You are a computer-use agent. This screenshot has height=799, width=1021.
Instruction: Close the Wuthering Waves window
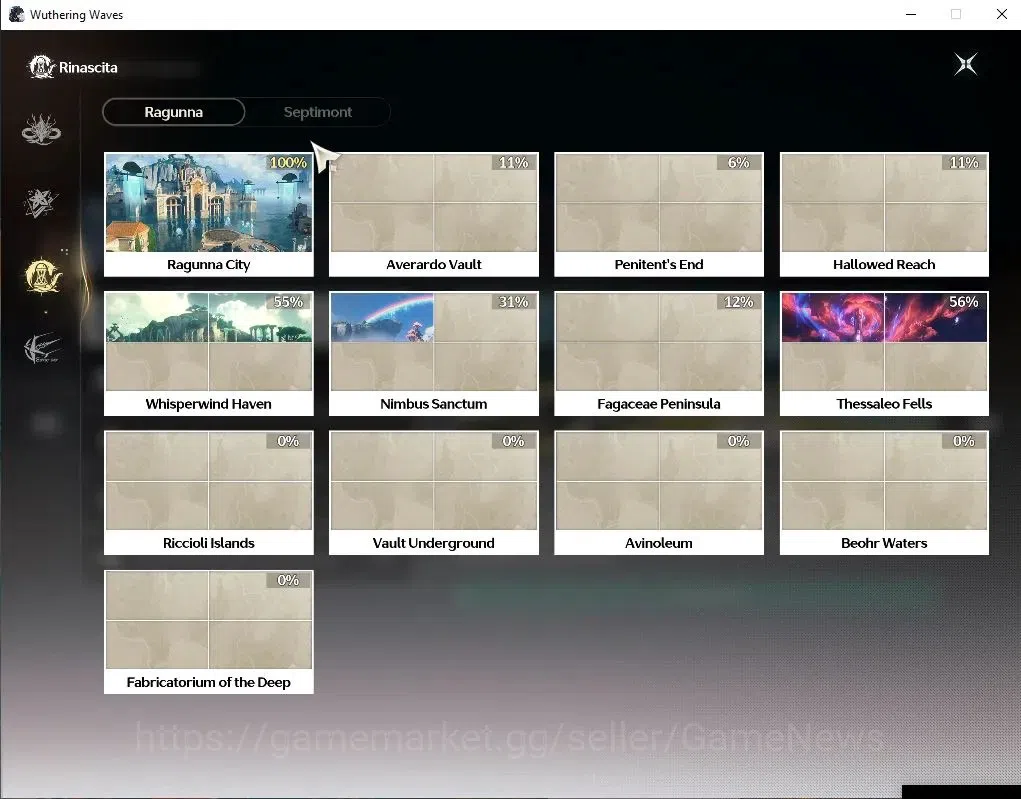coord(1001,14)
